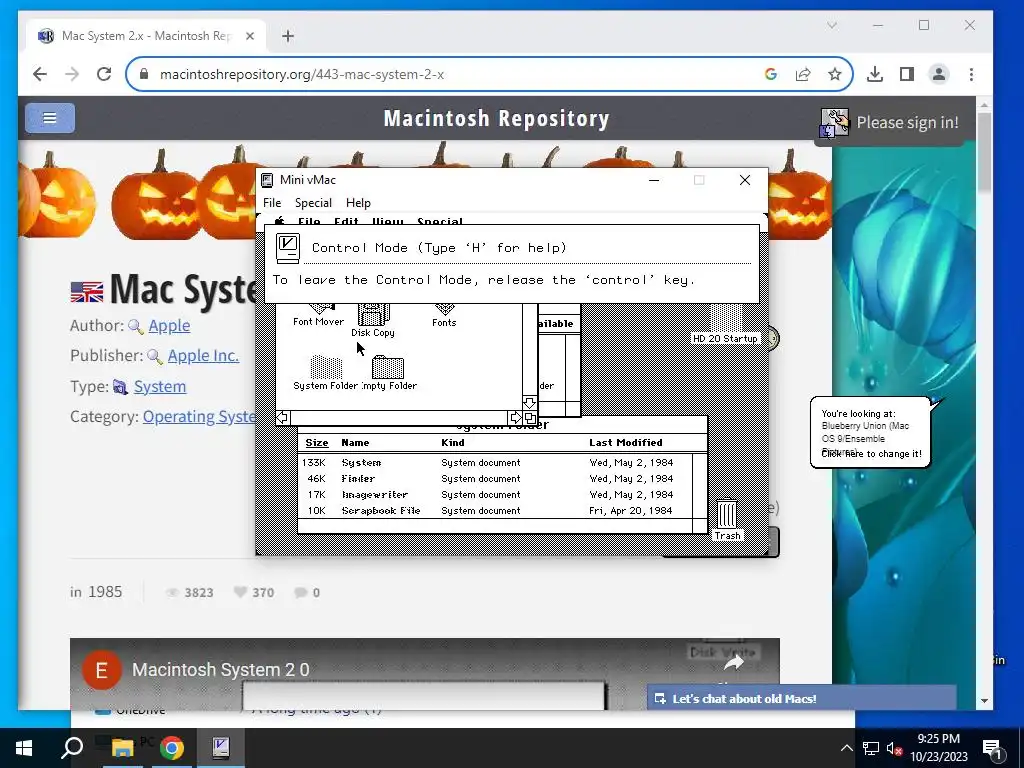Close the Mac System 2.x tab
This screenshot has width=1024, height=768.
pyautogui.click(x=249, y=36)
